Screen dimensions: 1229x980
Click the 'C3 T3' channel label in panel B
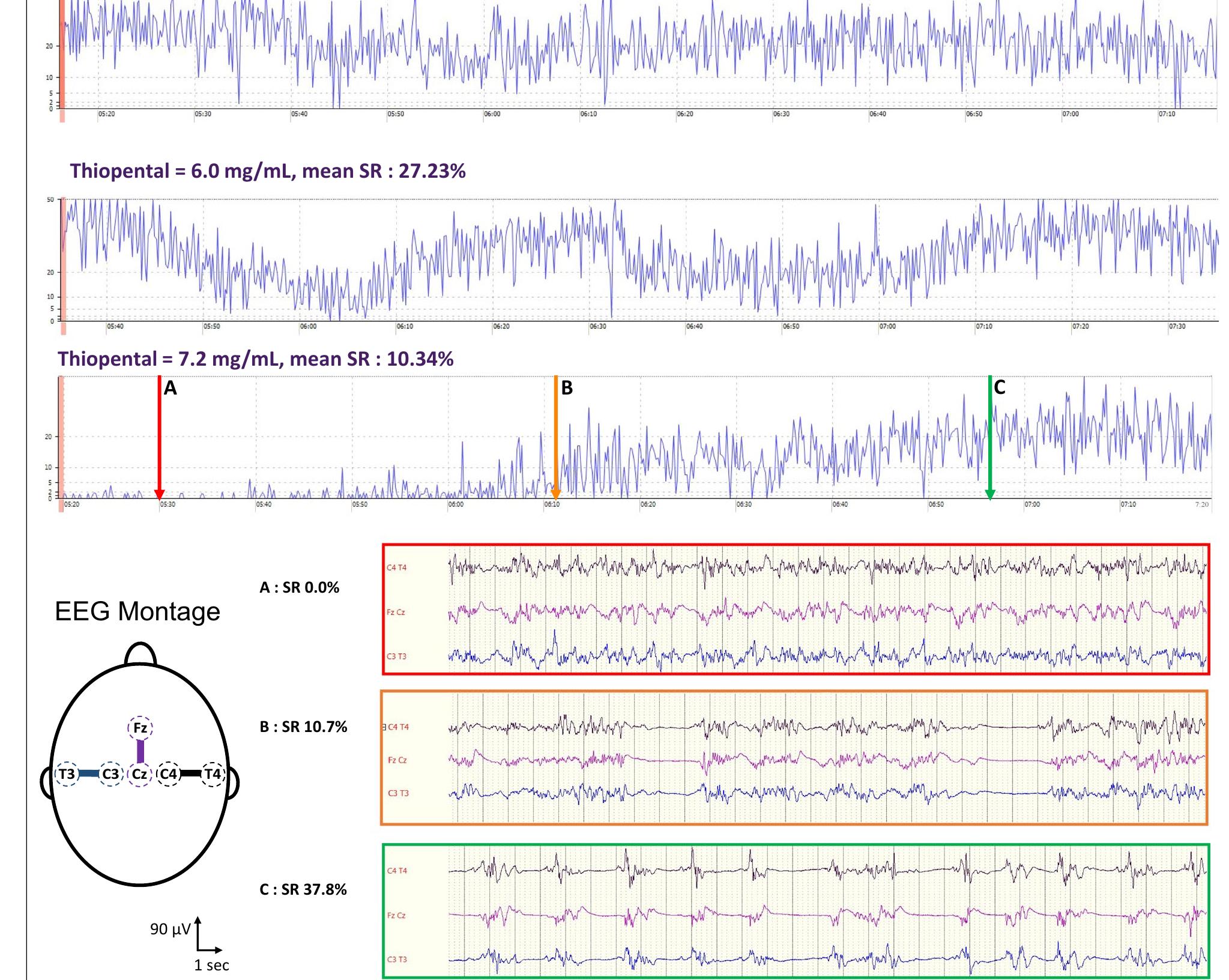click(x=398, y=793)
